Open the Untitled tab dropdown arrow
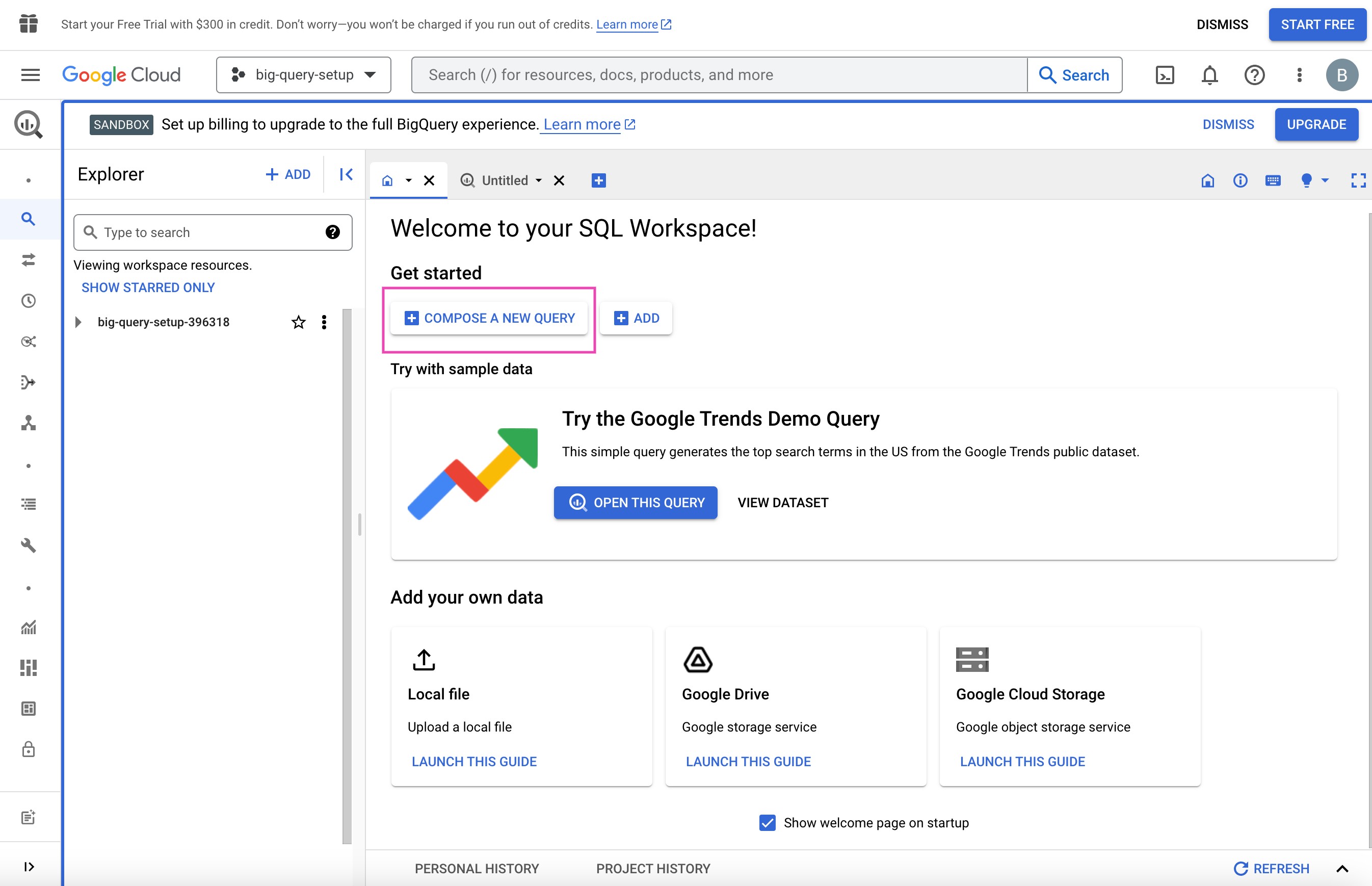This screenshot has width=1372, height=886. coord(538,180)
